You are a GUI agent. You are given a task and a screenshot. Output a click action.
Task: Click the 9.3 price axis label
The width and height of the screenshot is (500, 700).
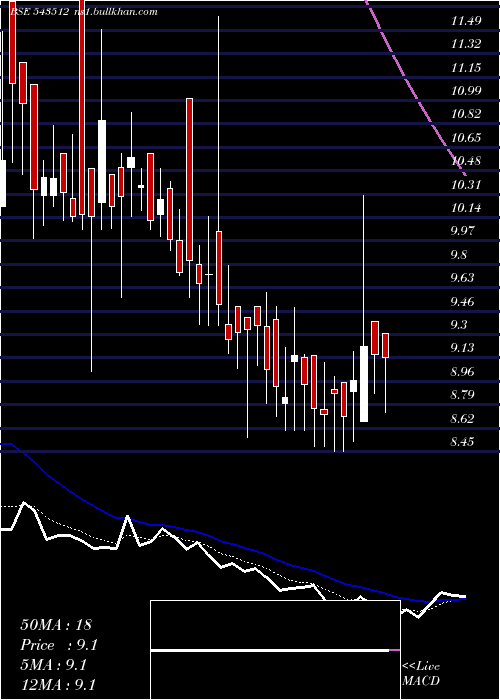tap(459, 325)
